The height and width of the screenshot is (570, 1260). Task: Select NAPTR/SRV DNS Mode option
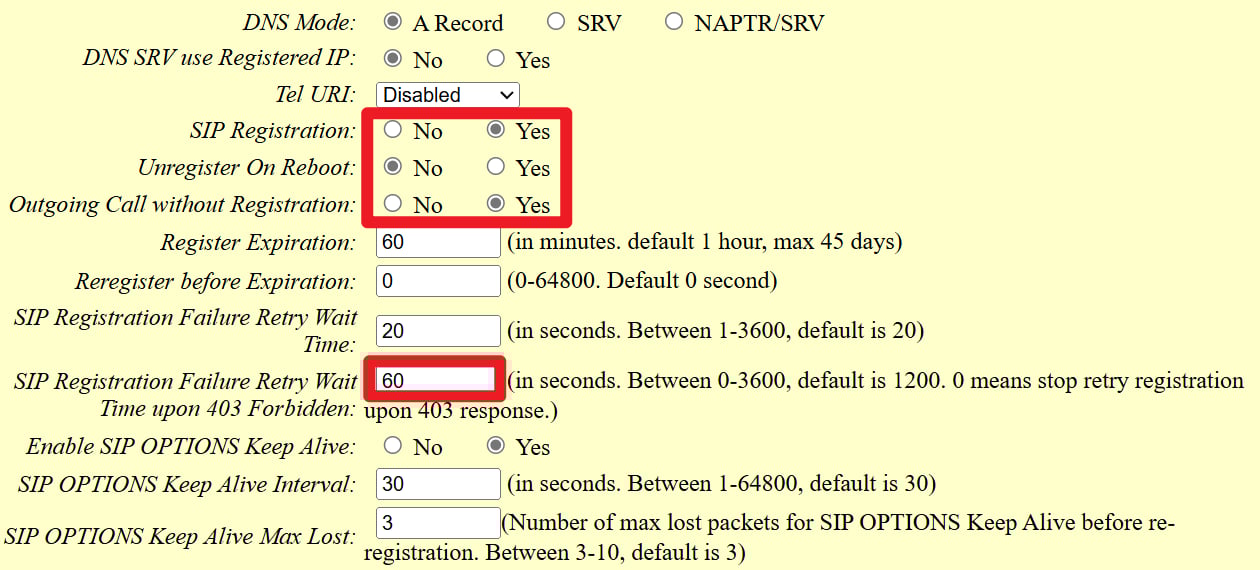674,21
